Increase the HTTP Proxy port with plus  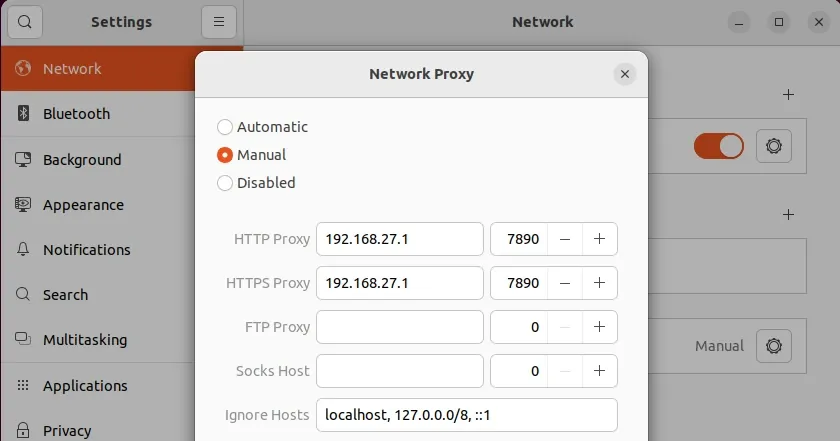(599, 239)
